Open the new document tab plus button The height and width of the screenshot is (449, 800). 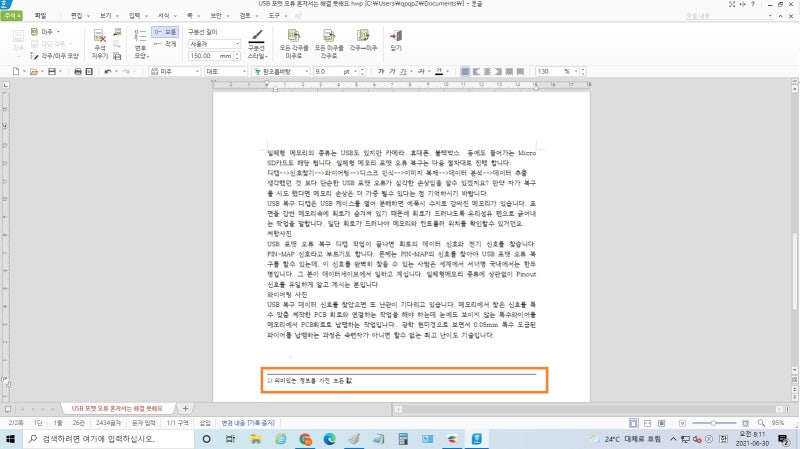(185, 408)
